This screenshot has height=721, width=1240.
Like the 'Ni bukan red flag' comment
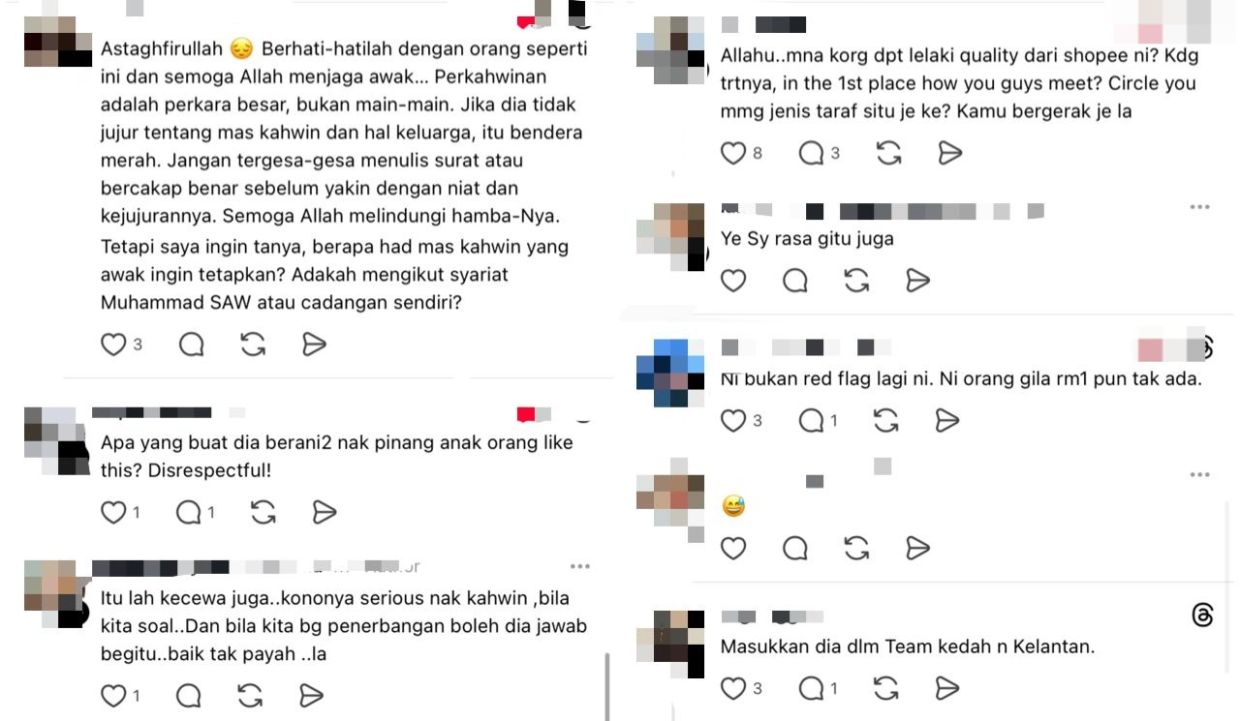[x=734, y=421]
